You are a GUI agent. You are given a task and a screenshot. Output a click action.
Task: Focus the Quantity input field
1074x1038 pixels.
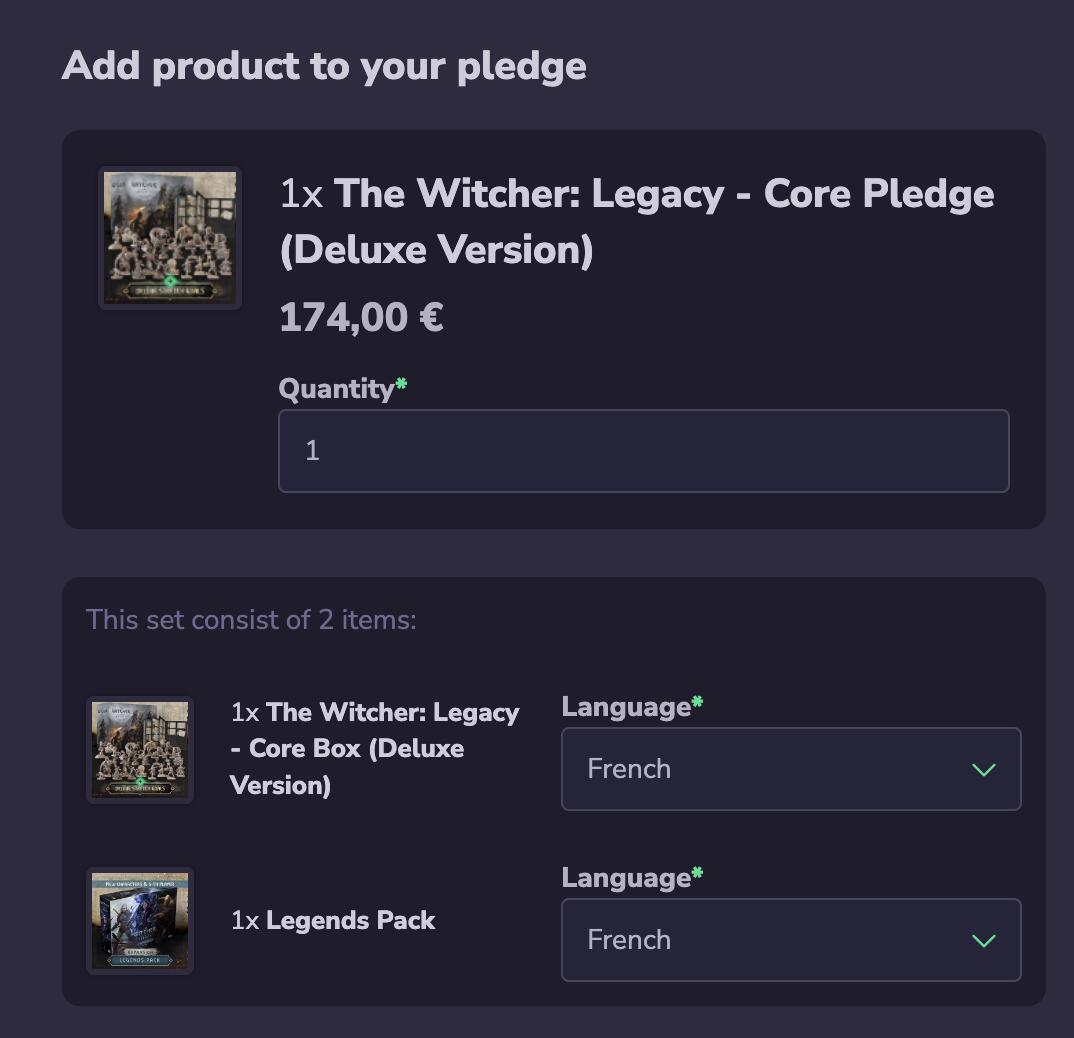[643, 451]
